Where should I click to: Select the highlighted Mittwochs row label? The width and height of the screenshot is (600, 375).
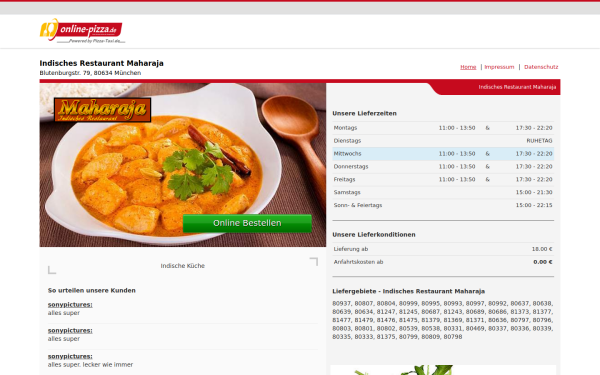click(x=347, y=154)
